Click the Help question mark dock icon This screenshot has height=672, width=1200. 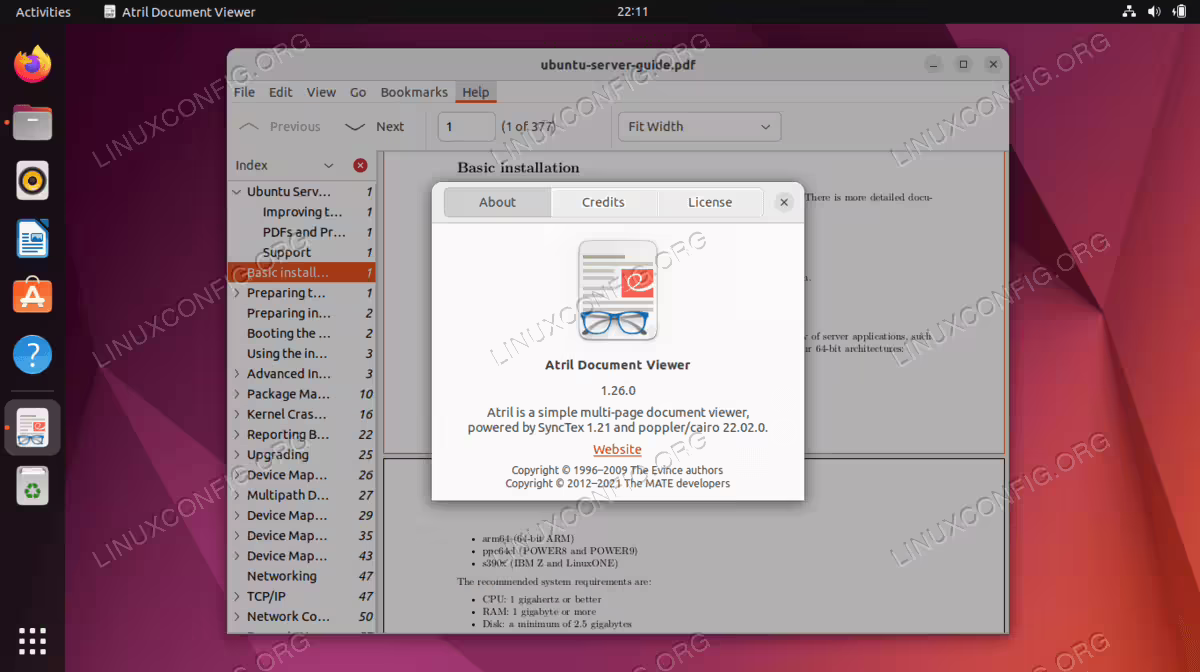[33, 354]
